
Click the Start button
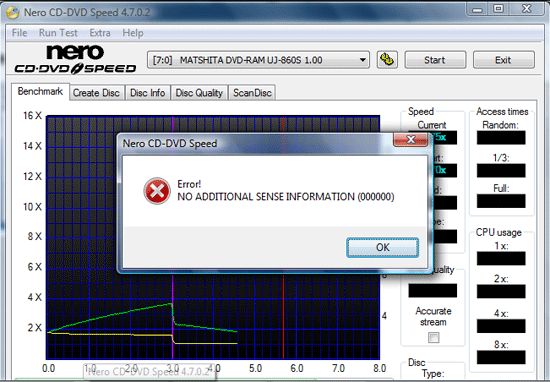(x=435, y=60)
